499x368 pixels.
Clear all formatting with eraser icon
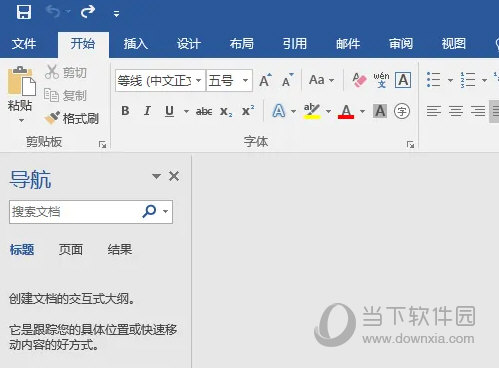pyautogui.click(x=359, y=80)
